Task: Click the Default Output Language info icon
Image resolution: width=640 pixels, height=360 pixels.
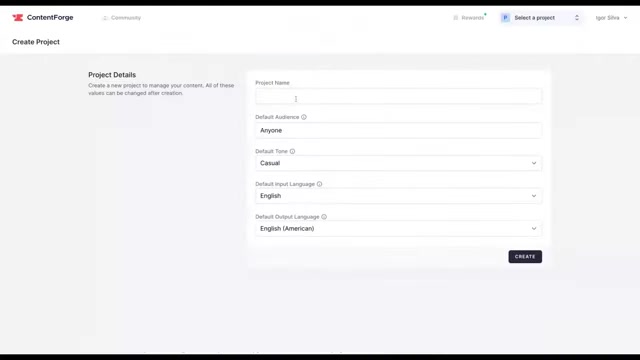Action: click(x=324, y=217)
